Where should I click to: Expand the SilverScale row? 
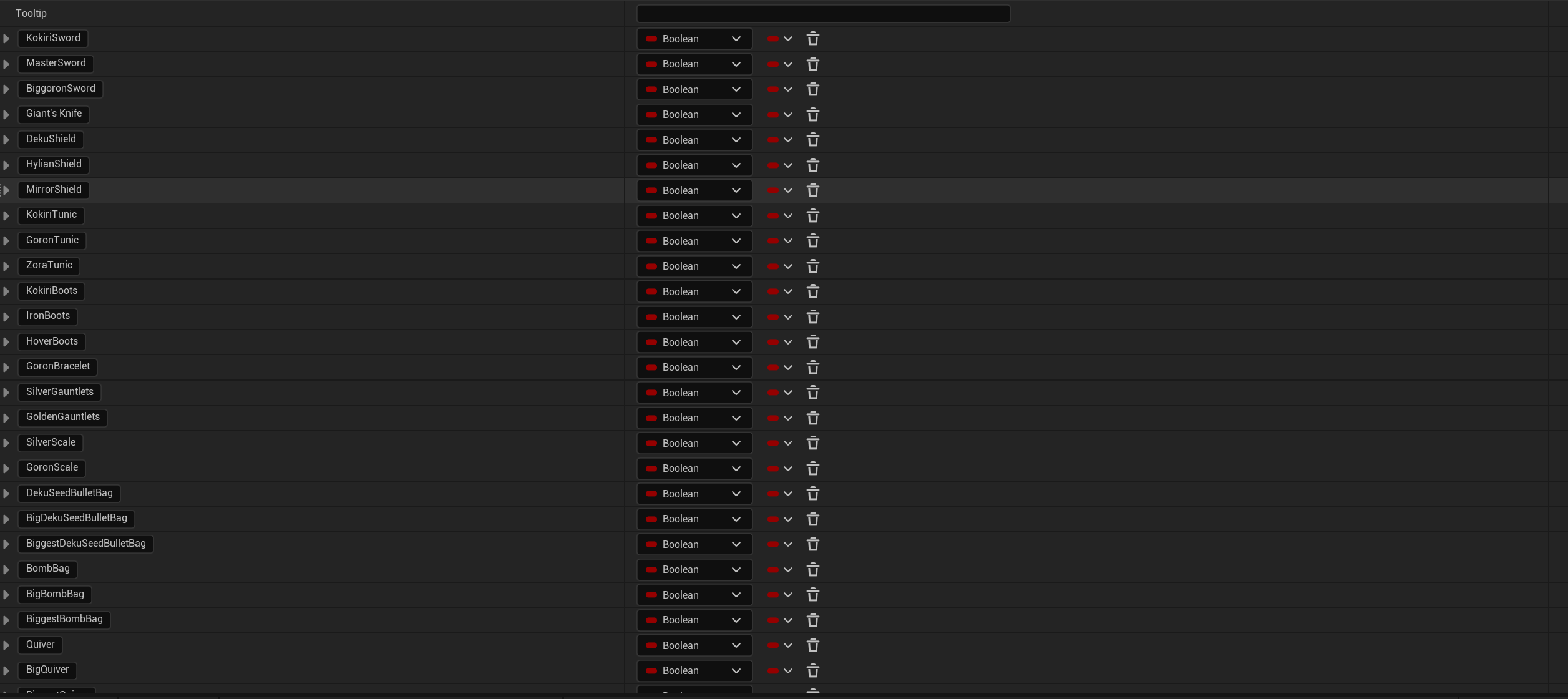pyautogui.click(x=6, y=443)
